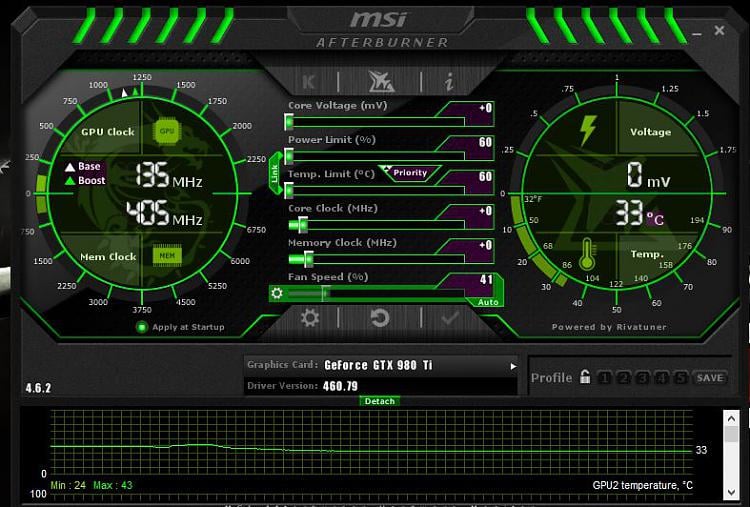Expand the graphics card selector arrow
The width and height of the screenshot is (750, 507).
point(513,366)
